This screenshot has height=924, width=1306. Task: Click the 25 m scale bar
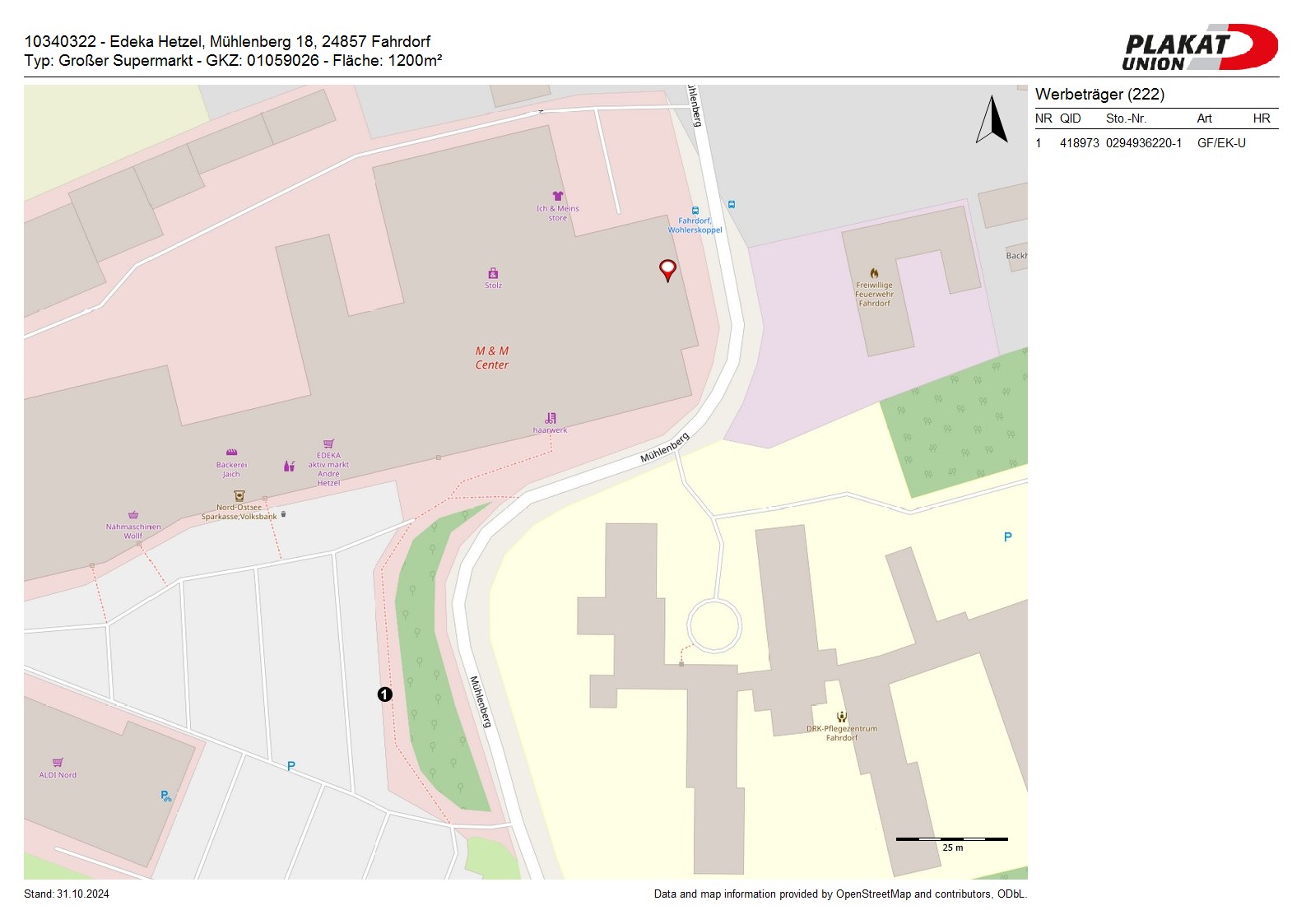coord(951,840)
